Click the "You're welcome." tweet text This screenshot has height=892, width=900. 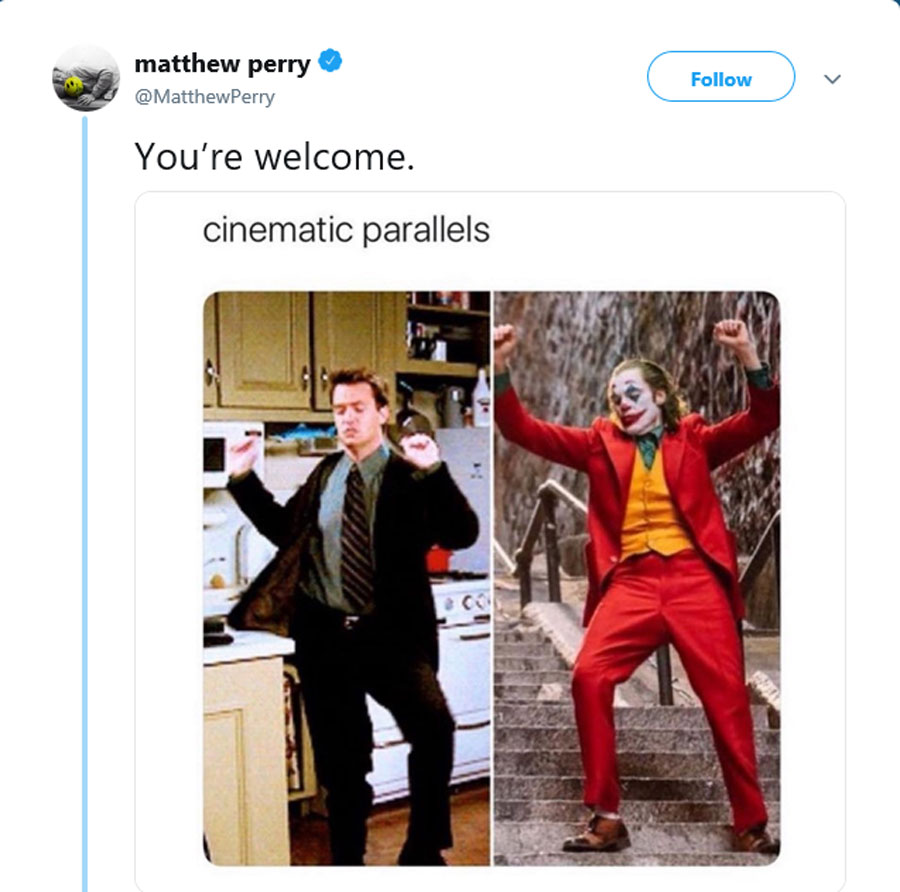[x=274, y=157]
